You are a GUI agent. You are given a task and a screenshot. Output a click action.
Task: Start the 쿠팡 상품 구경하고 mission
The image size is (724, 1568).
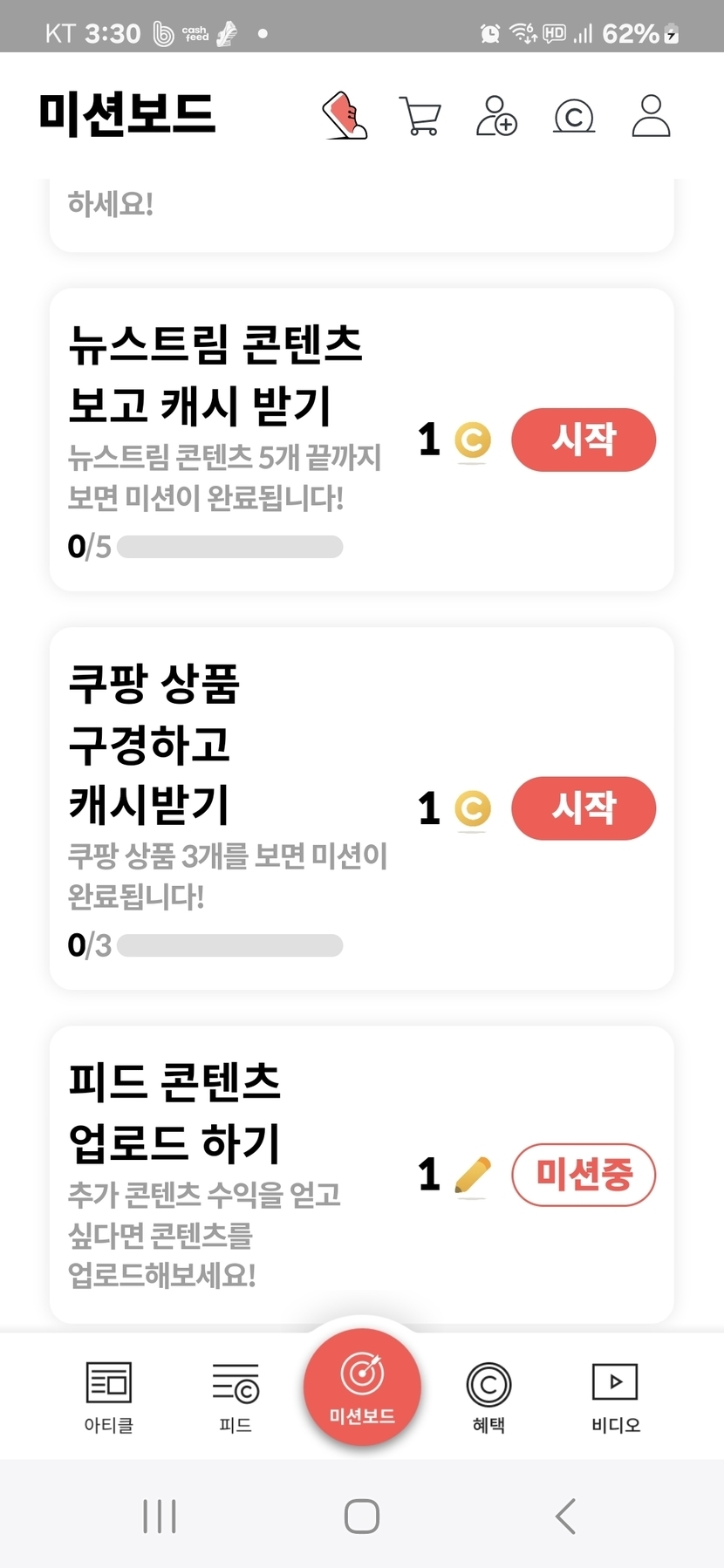tap(583, 808)
